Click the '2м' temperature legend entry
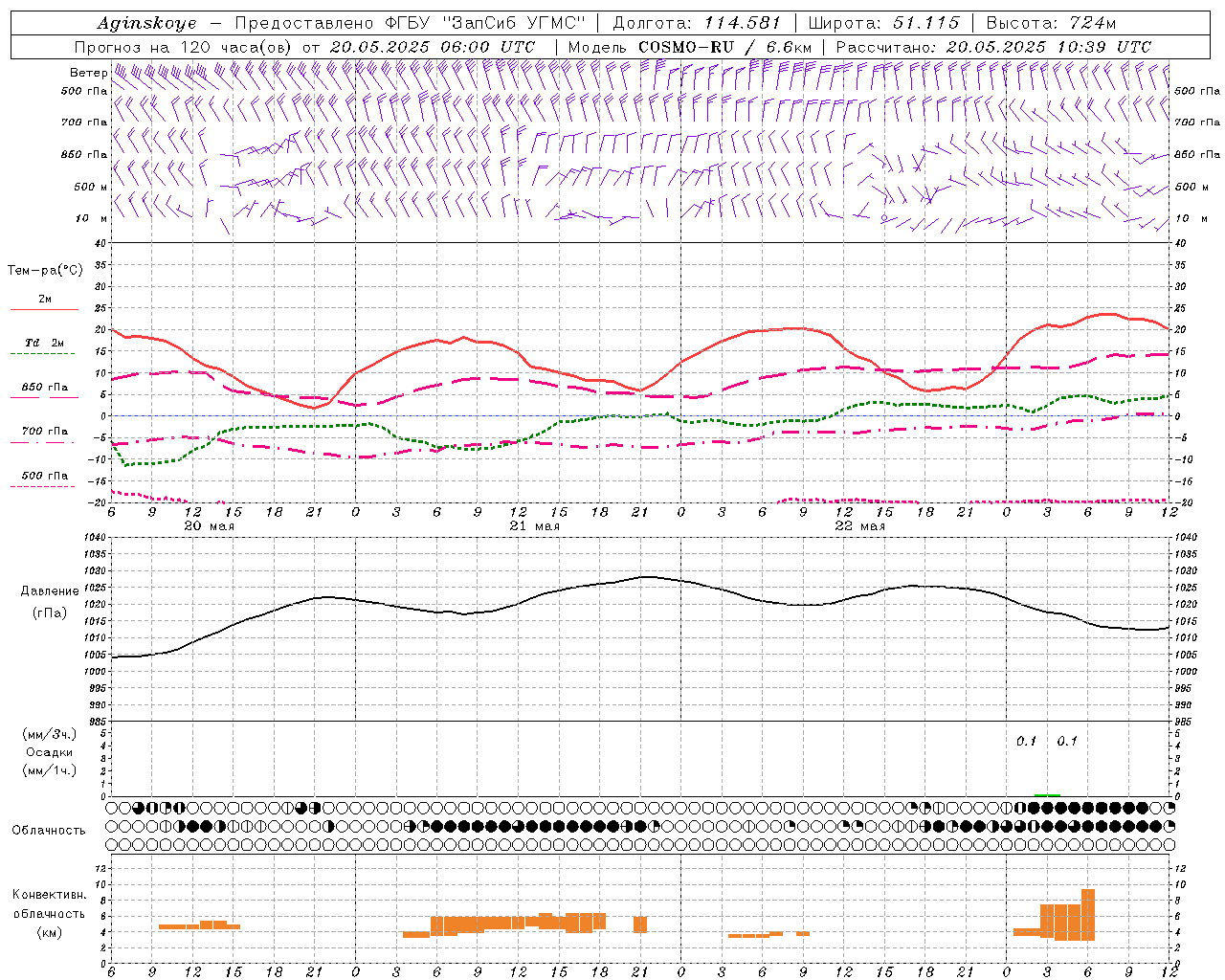 pos(45,299)
